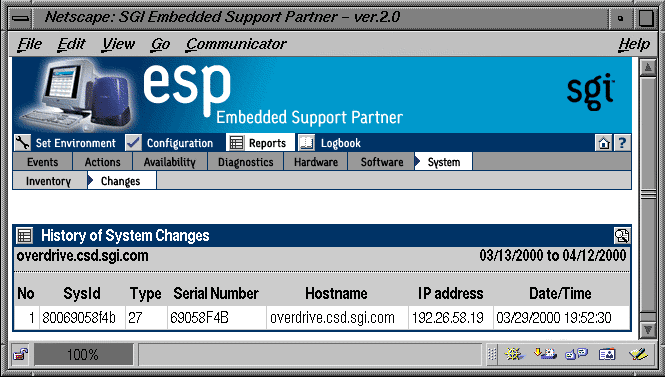Click the scrollbar up arrow
Image resolution: width=665 pixels, height=377 pixels.
tap(648, 67)
